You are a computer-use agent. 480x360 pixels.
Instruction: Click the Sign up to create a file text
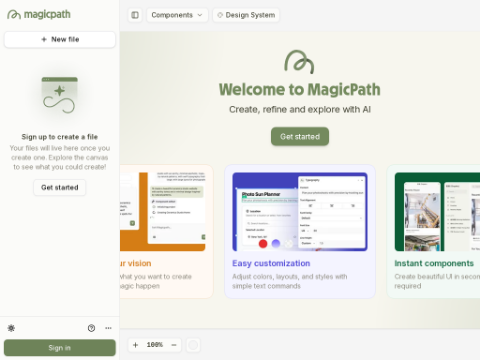[x=60, y=137]
